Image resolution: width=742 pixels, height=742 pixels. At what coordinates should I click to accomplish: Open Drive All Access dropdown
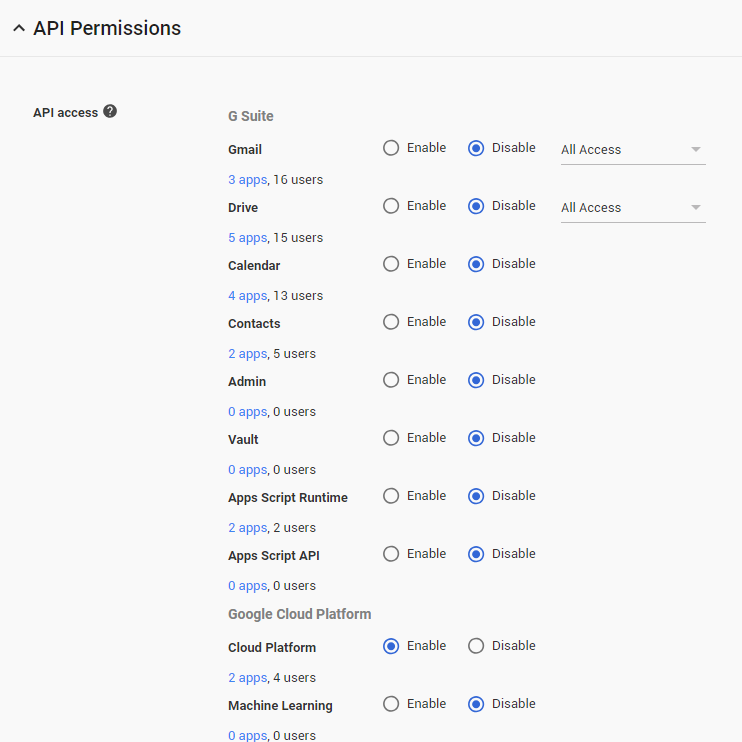pos(633,208)
